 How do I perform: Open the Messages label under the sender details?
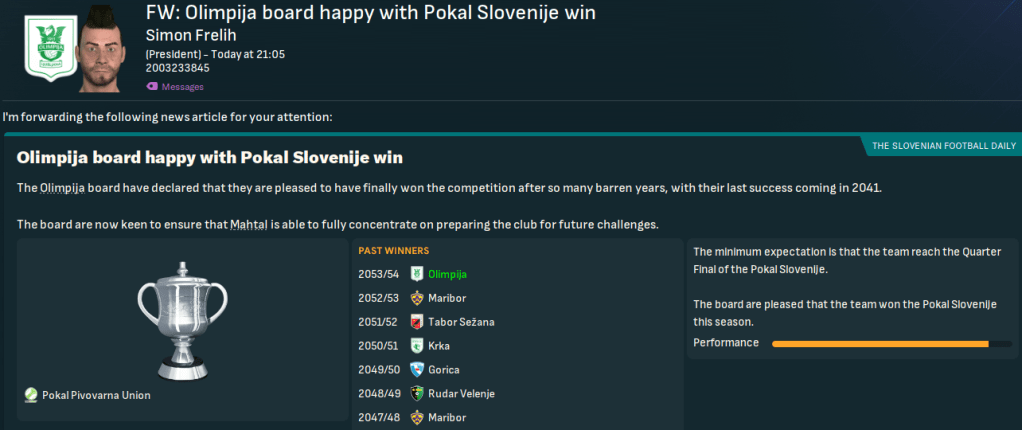point(183,87)
